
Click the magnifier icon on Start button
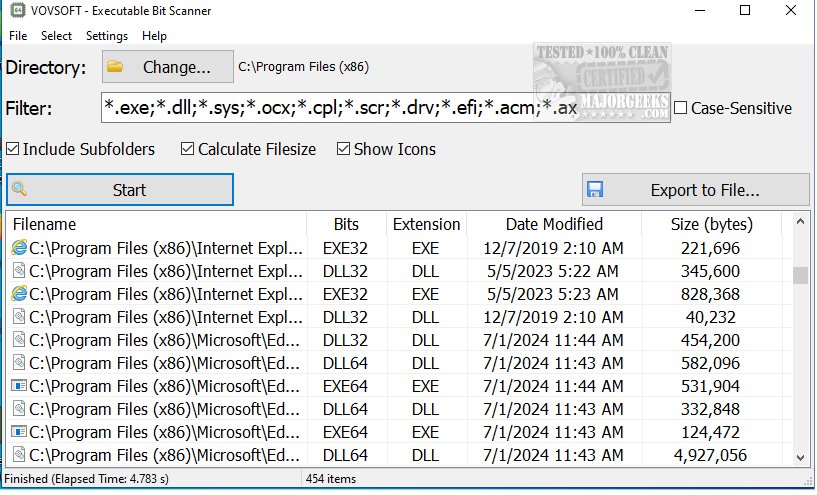(x=19, y=189)
